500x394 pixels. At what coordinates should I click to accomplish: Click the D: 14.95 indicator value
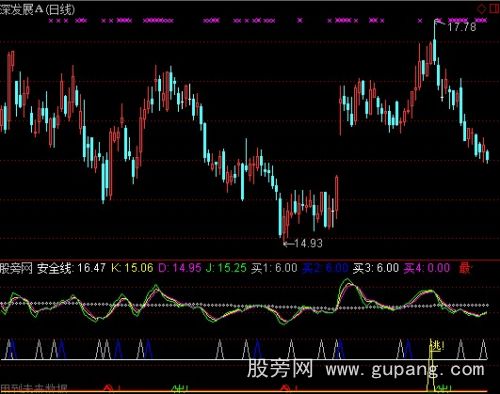coord(180,268)
